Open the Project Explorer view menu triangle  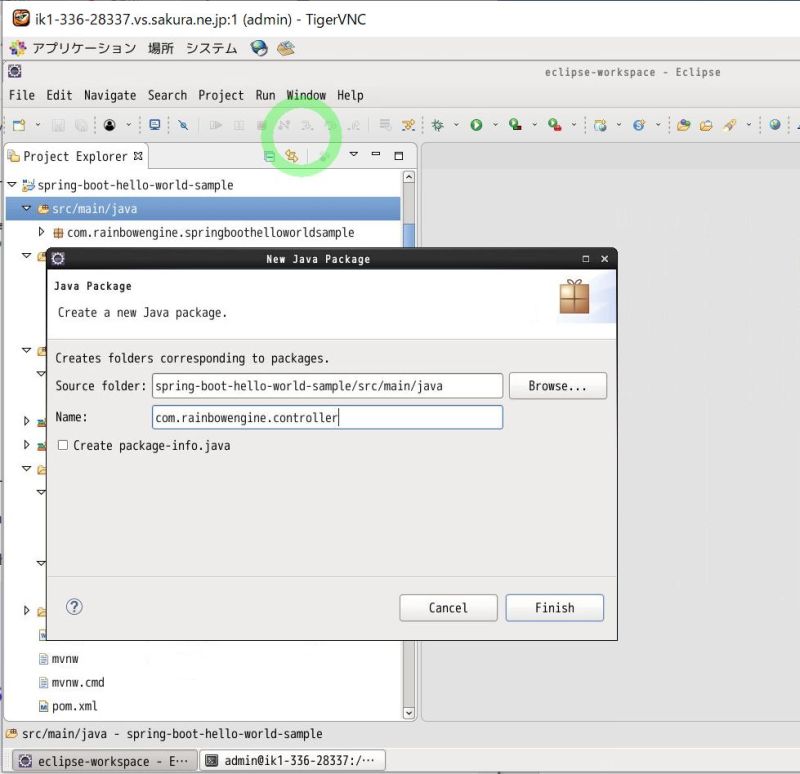click(x=355, y=156)
